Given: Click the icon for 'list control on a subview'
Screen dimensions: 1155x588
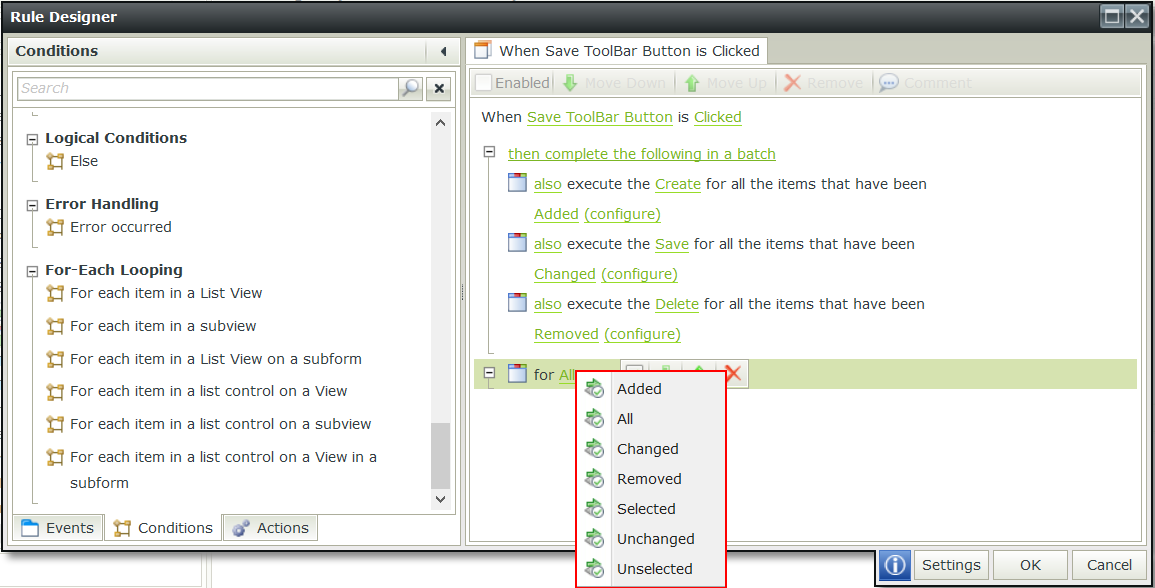Looking at the screenshot, I should pos(55,424).
